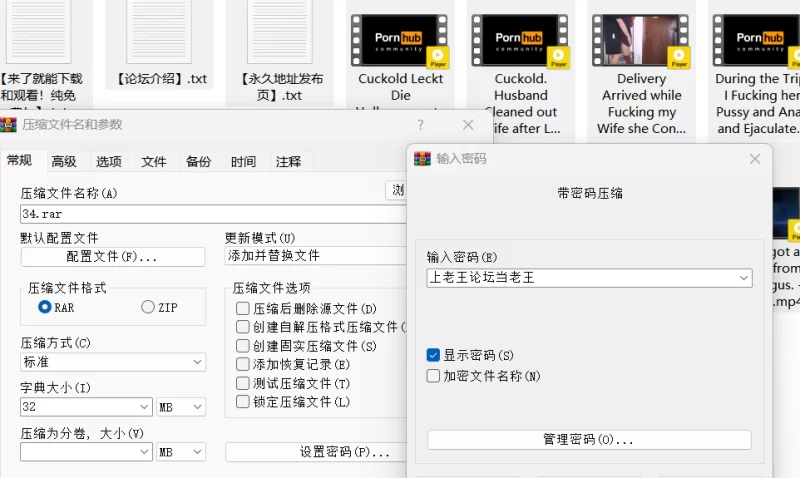Open the 压缩方式 dropdown showing 标准

click(113, 362)
